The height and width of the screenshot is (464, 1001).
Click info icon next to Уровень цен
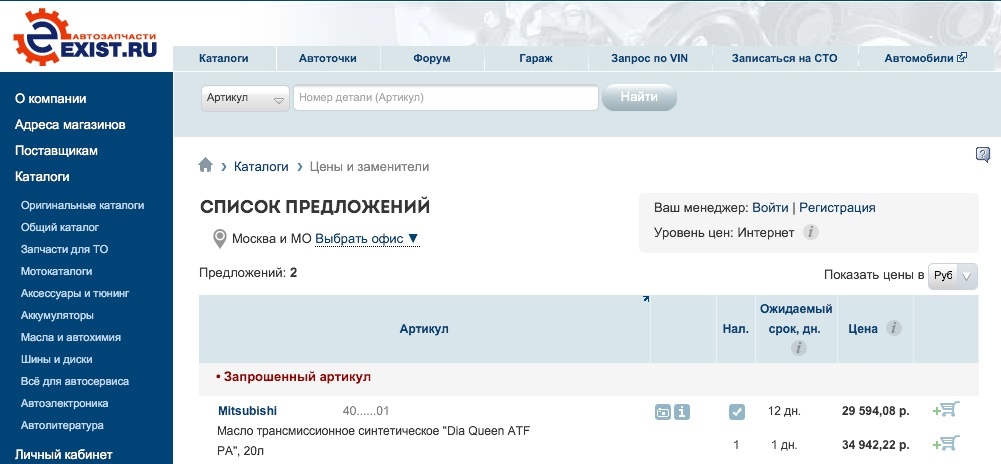coord(811,233)
